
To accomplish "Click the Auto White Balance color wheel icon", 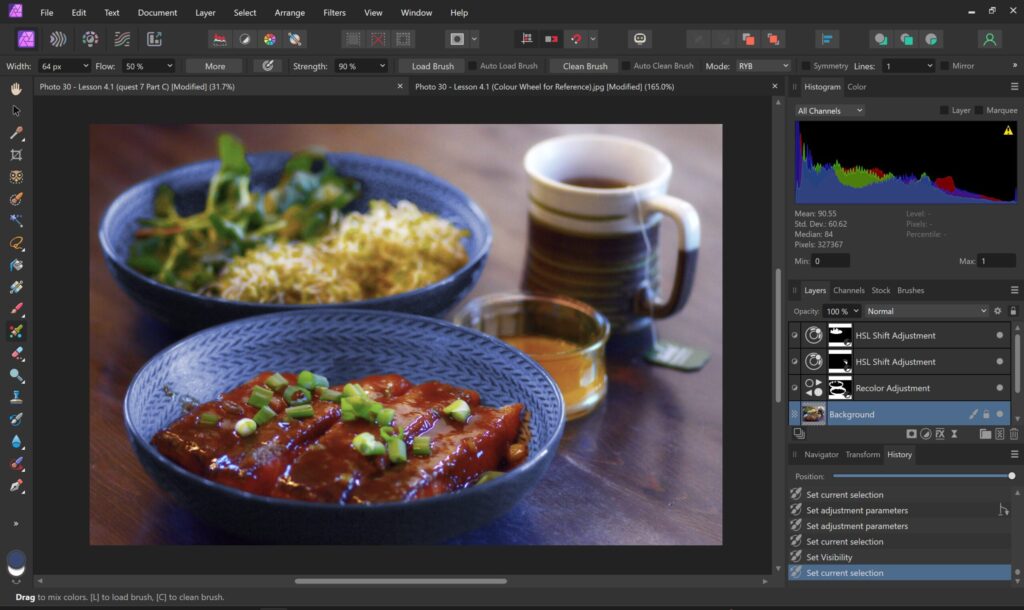I will (x=270, y=39).
